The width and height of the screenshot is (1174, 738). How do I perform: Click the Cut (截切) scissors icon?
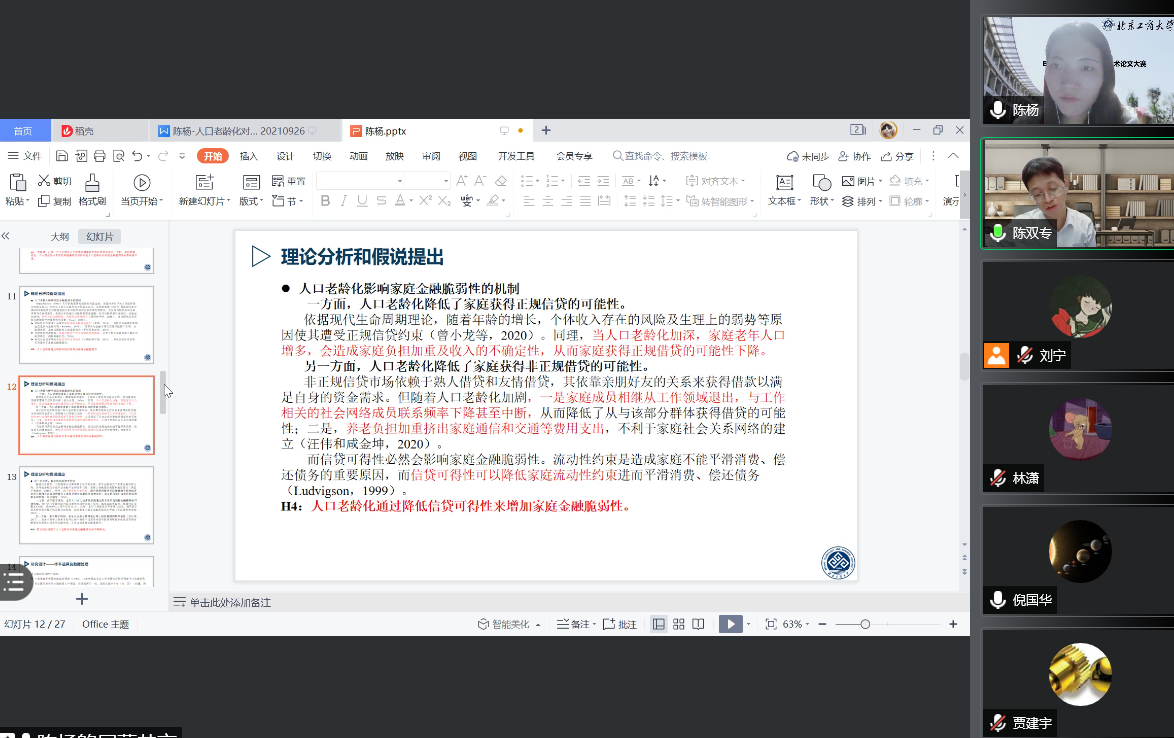click(x=45, y=181)
